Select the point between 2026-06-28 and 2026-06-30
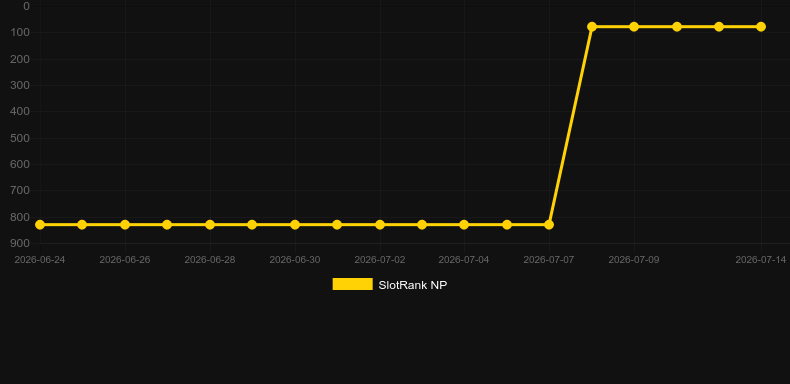 click(252, 224)
